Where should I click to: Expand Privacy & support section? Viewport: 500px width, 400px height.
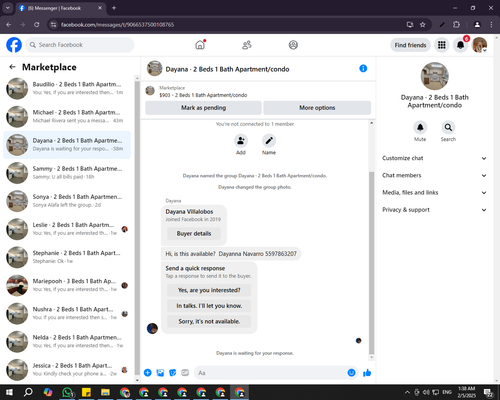coord(434,210)
